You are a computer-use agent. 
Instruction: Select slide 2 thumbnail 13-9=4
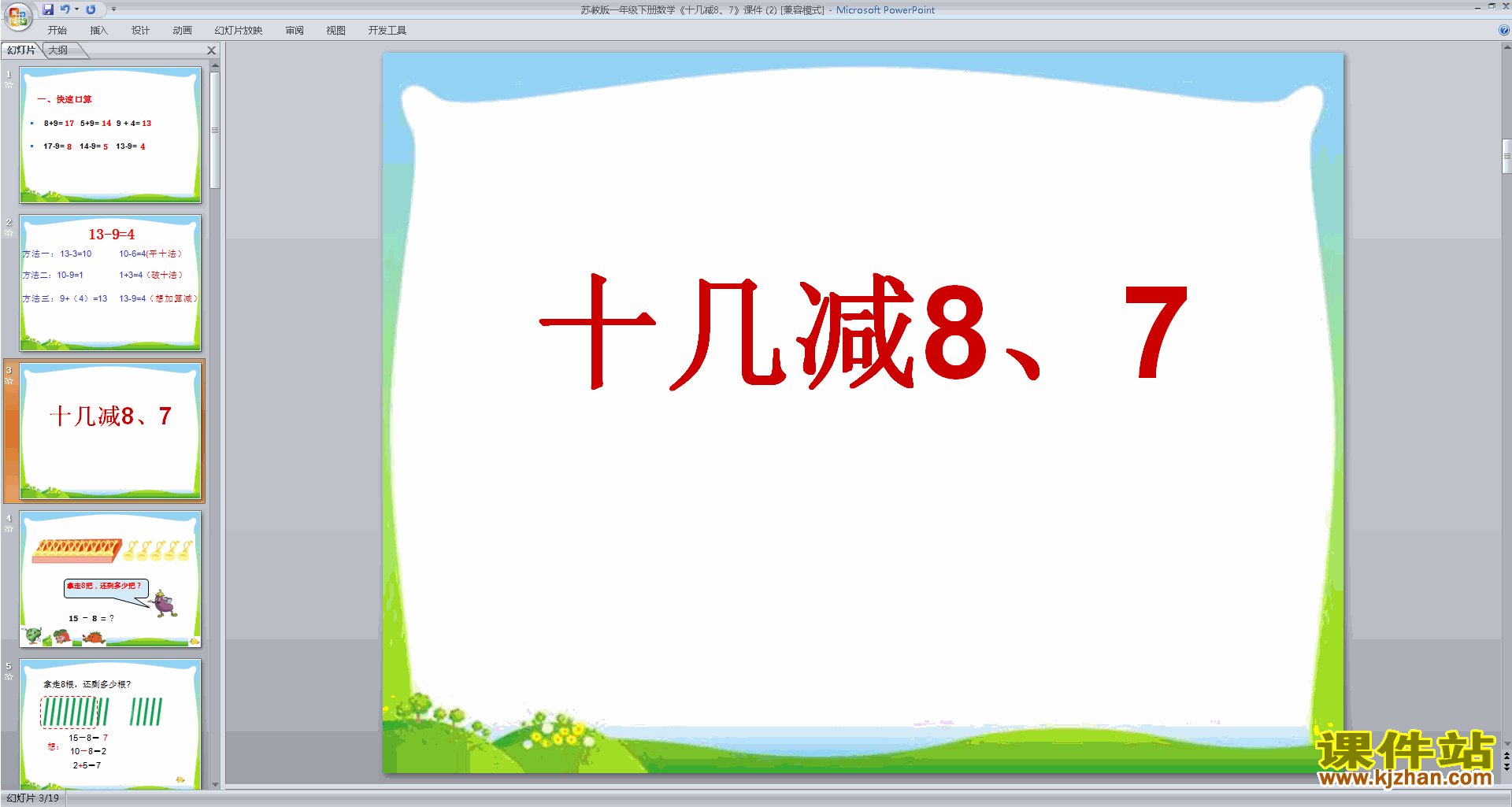pyautogui.click(x=110, y=283)
